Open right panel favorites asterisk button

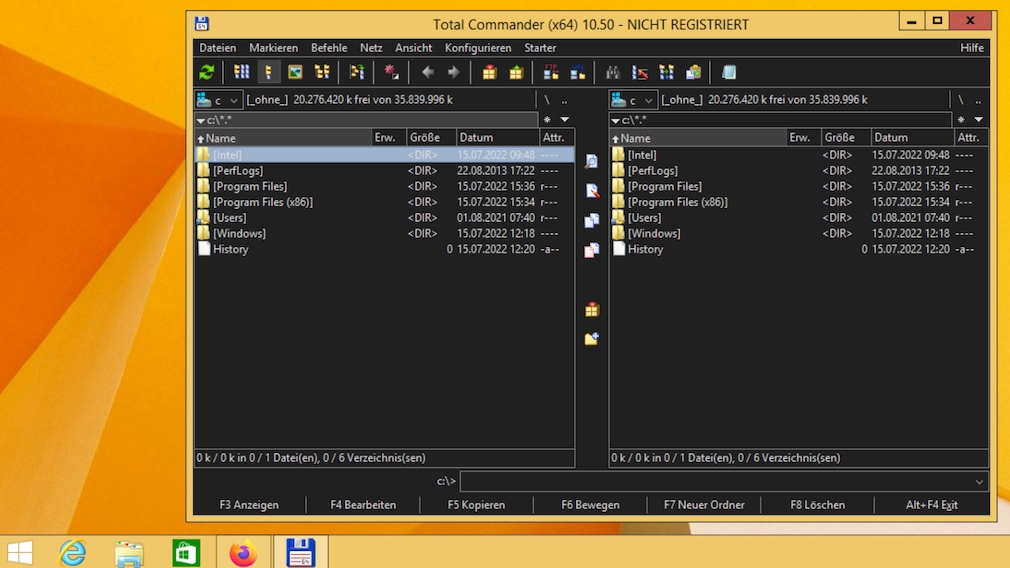(x=960, y=119)
